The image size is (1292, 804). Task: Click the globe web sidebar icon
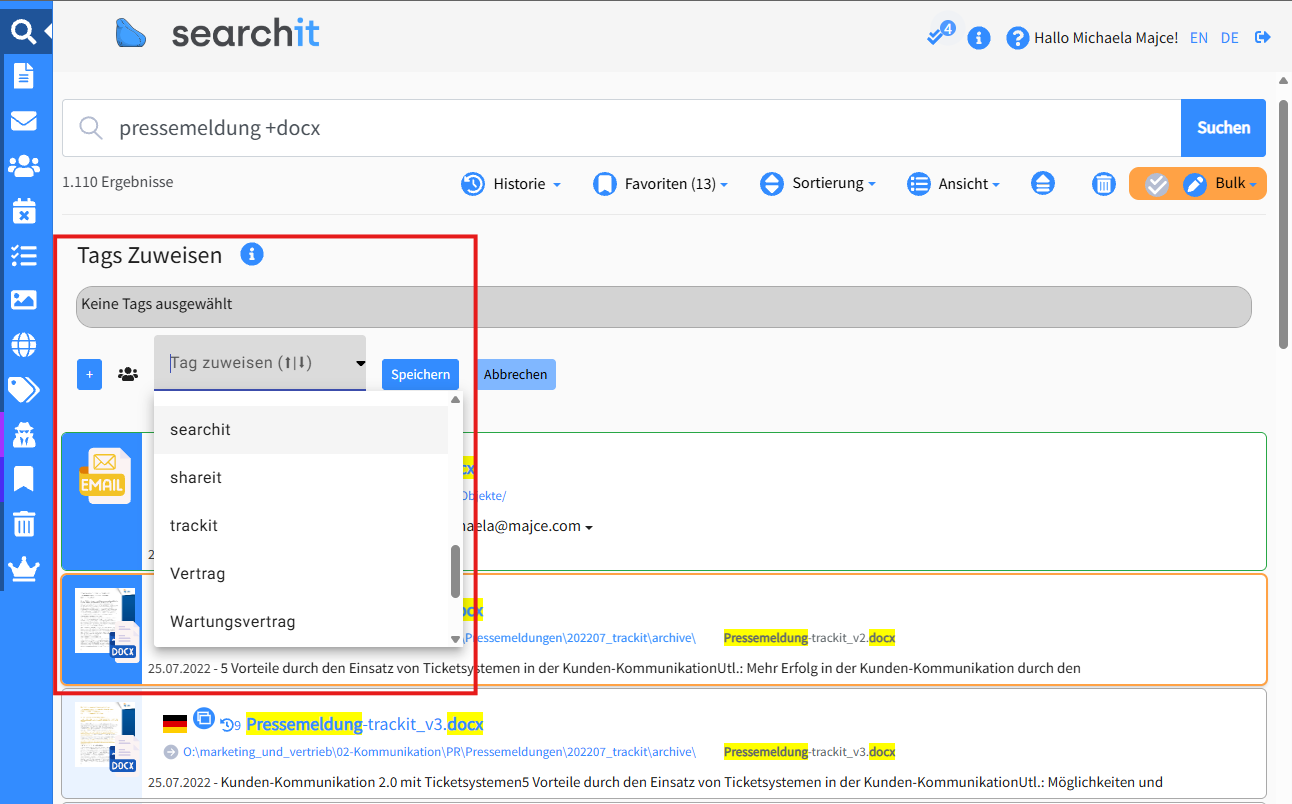pos(24,345)
